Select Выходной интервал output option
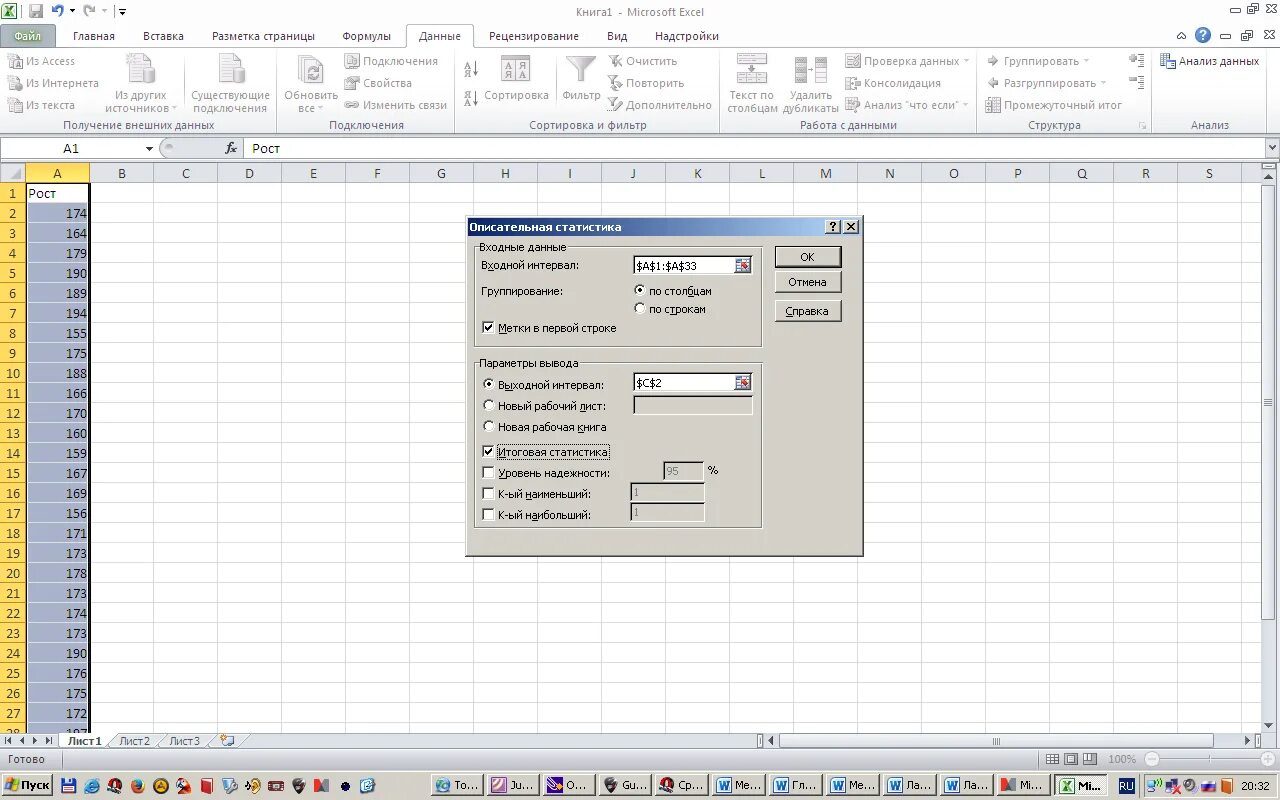This screenshot has height=800, width=1280. pyautogui.click(x=488, y=384)
